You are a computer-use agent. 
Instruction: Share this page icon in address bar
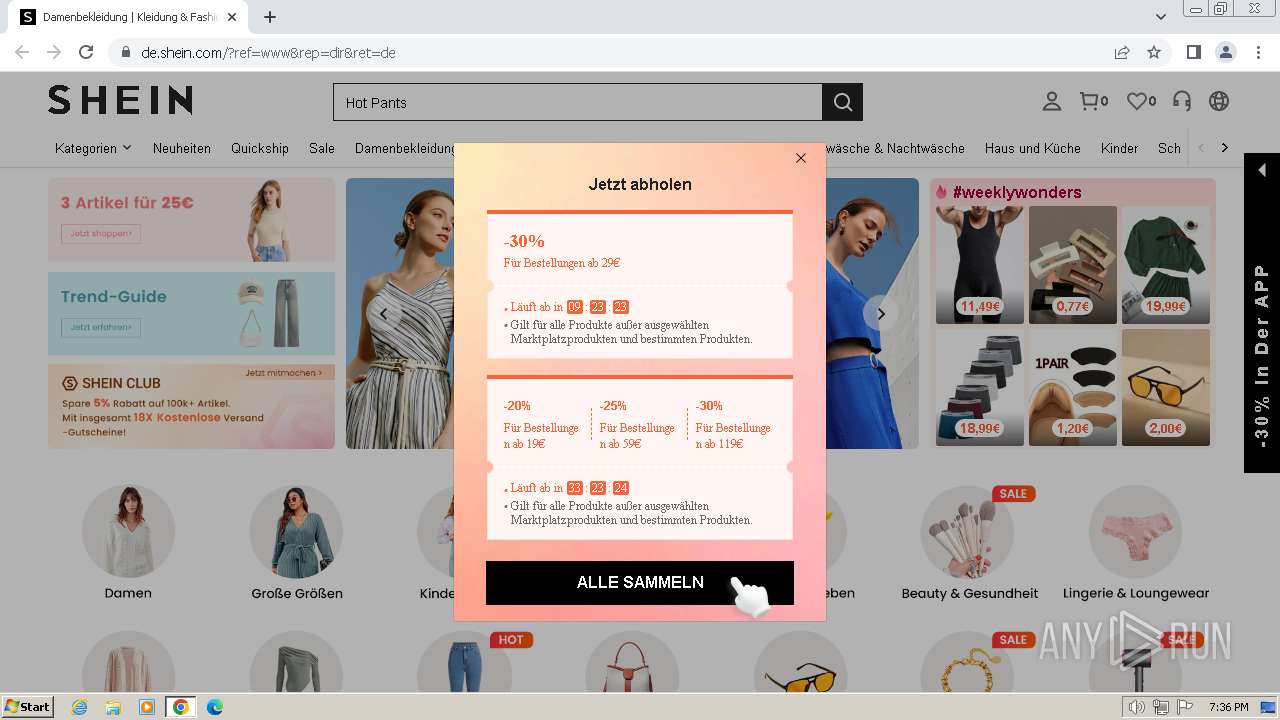click(1122, 52)
